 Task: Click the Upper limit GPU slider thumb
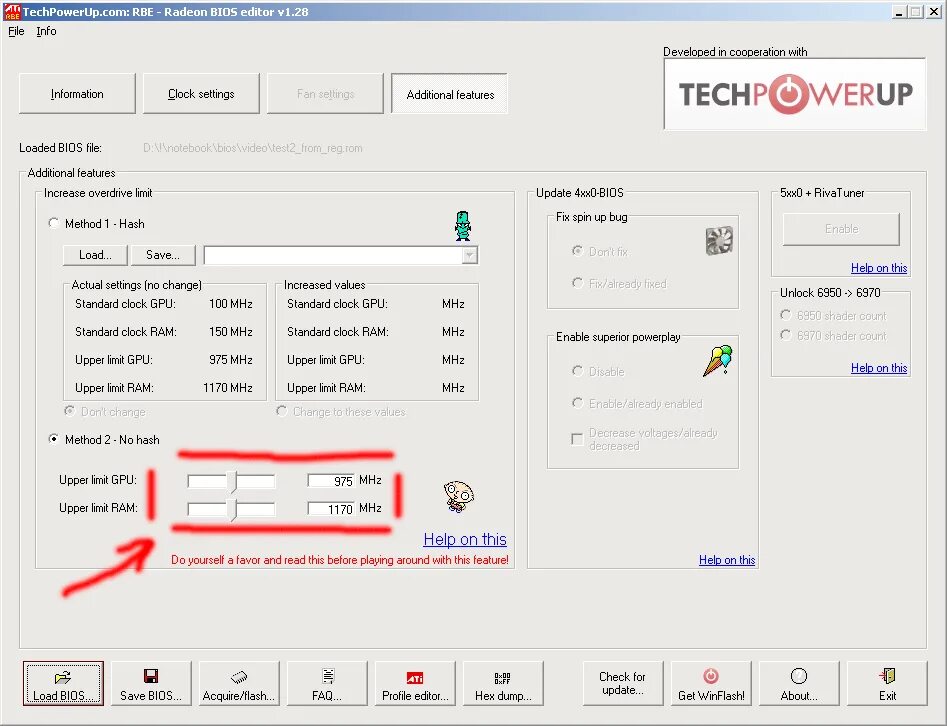pos(232,481)
